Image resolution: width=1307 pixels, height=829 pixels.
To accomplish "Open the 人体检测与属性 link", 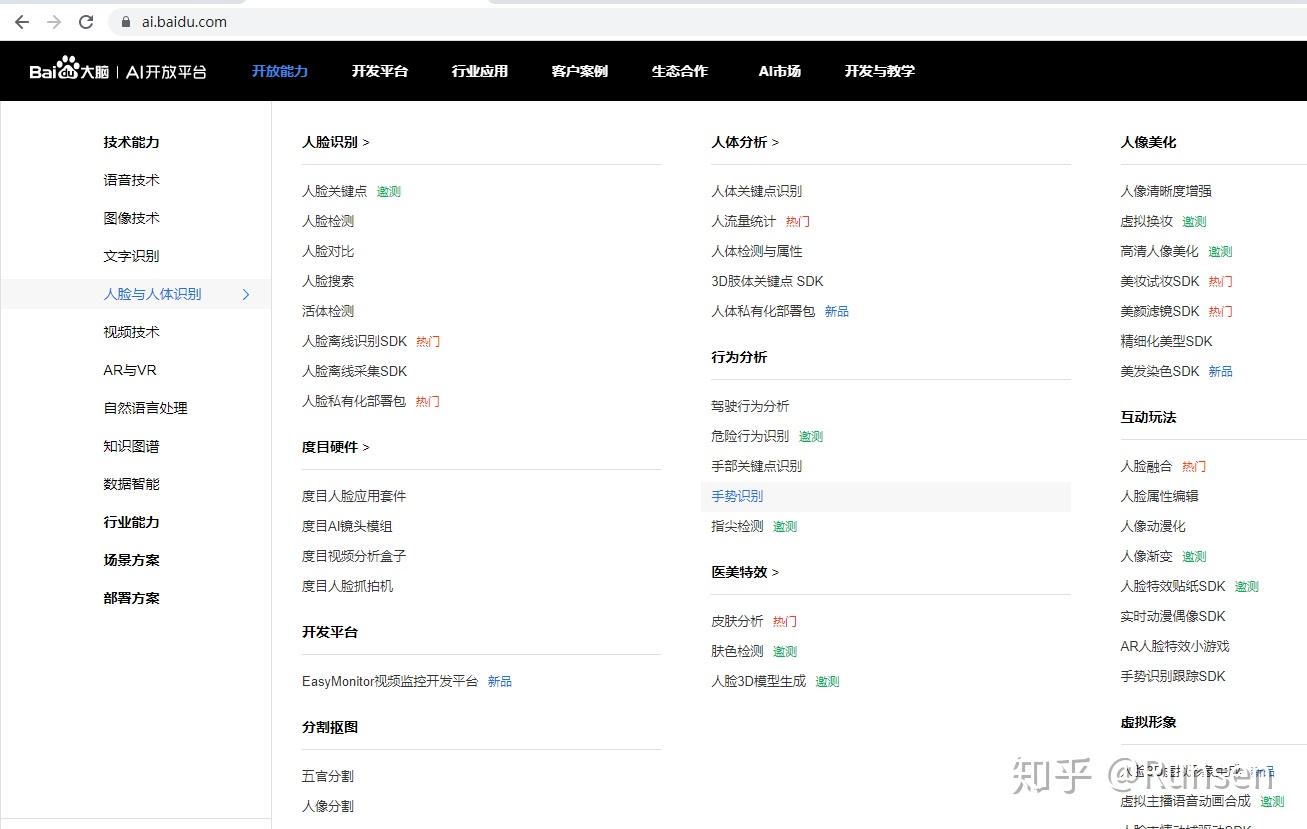I will click(757, 251).
